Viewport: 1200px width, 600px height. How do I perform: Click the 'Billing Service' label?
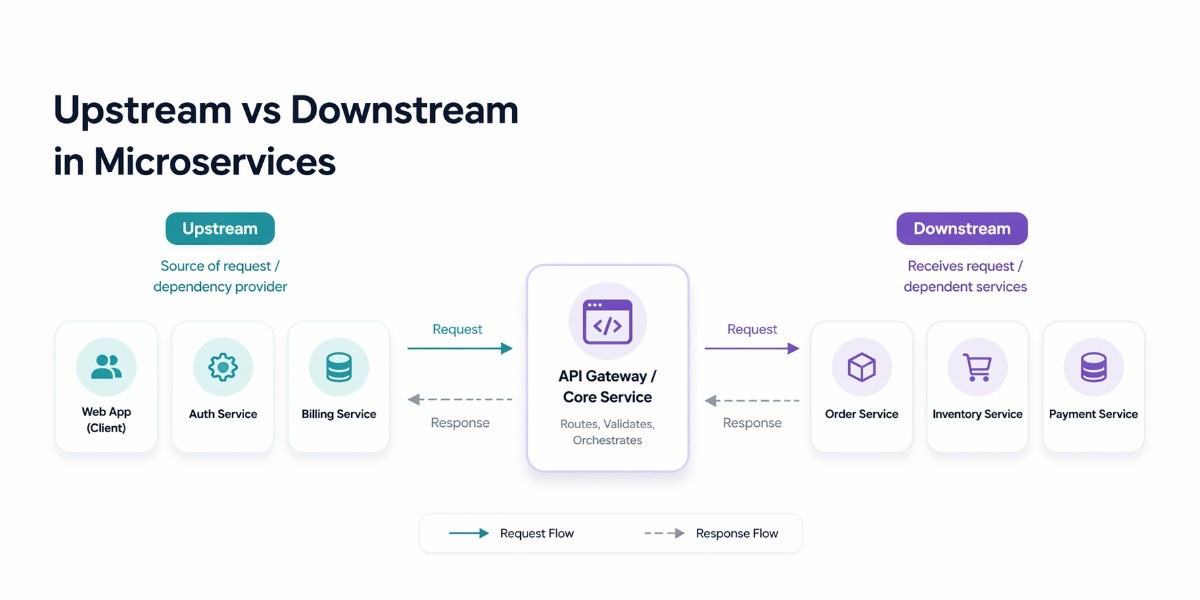pos(339,414)
